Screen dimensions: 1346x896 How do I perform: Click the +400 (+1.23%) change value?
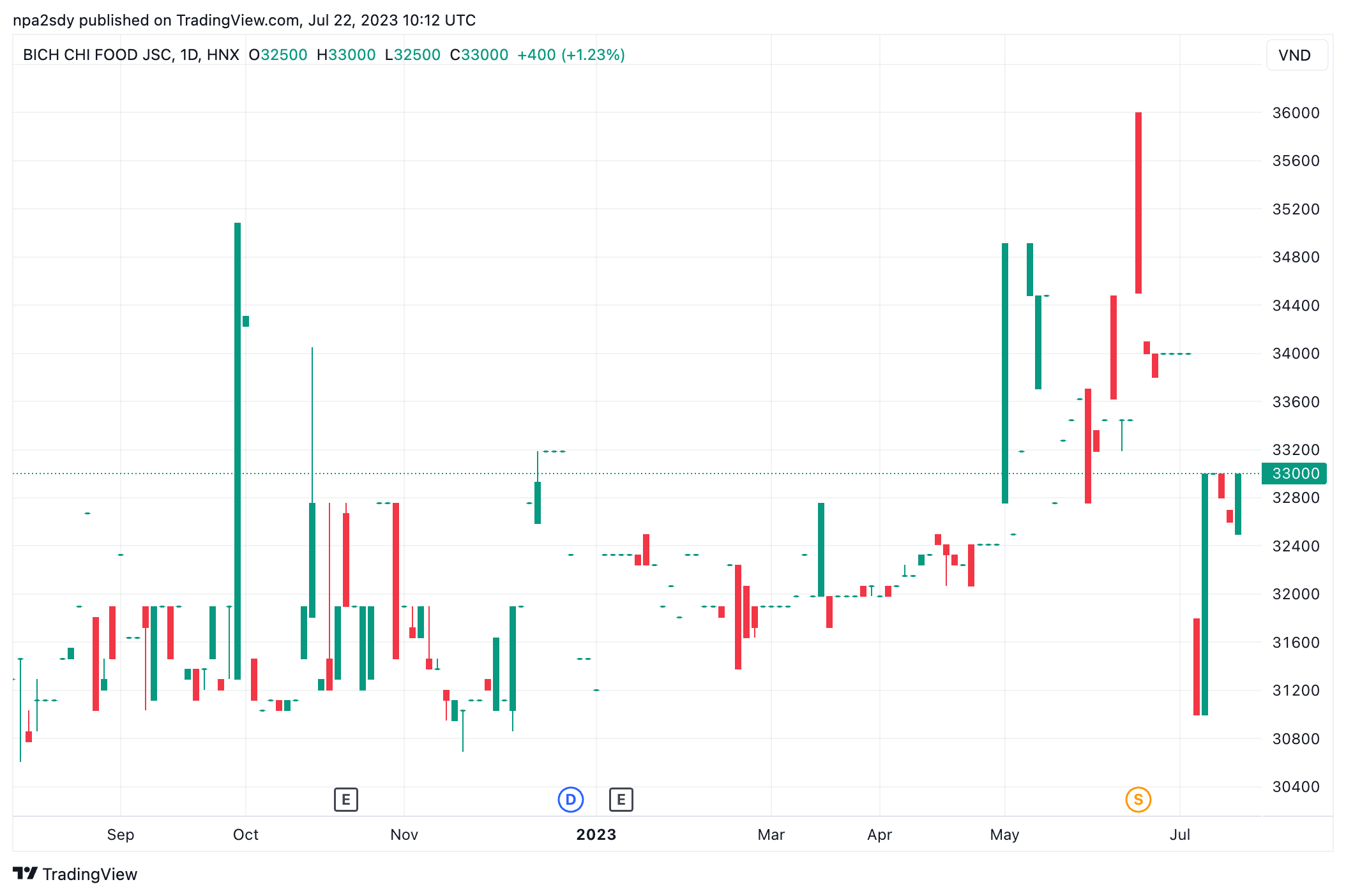[571, 55]
